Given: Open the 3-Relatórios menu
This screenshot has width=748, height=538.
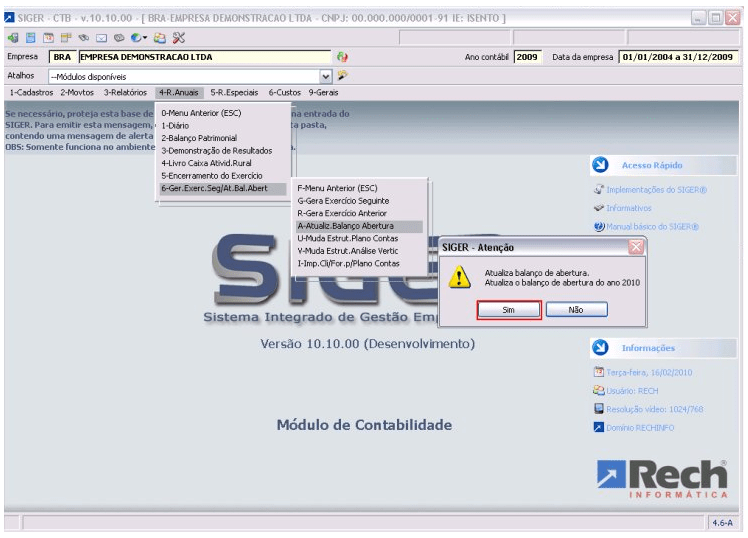Looking at the screenshot, I should [125, 93].
